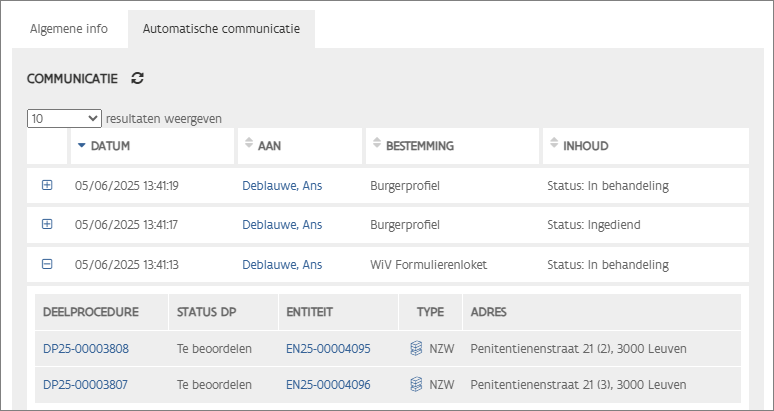Open deelprocedure DP25-00003808
The width and height of the screenshot is (774, 411).
tap(86, 349)
